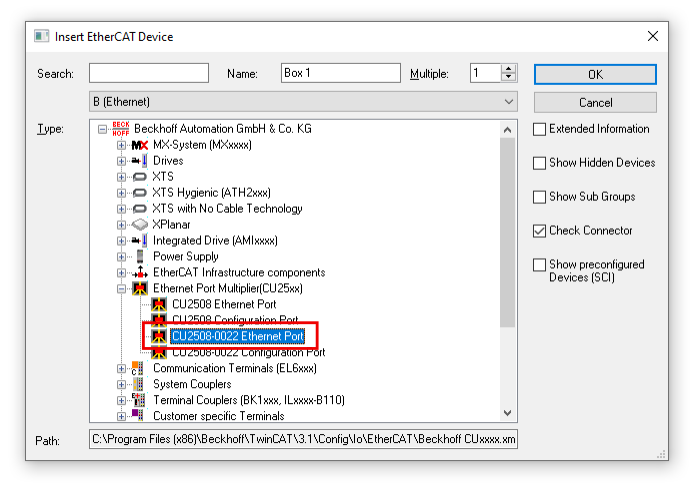Click the Drives category icon
Screen dimensions: 697x487
140,161
